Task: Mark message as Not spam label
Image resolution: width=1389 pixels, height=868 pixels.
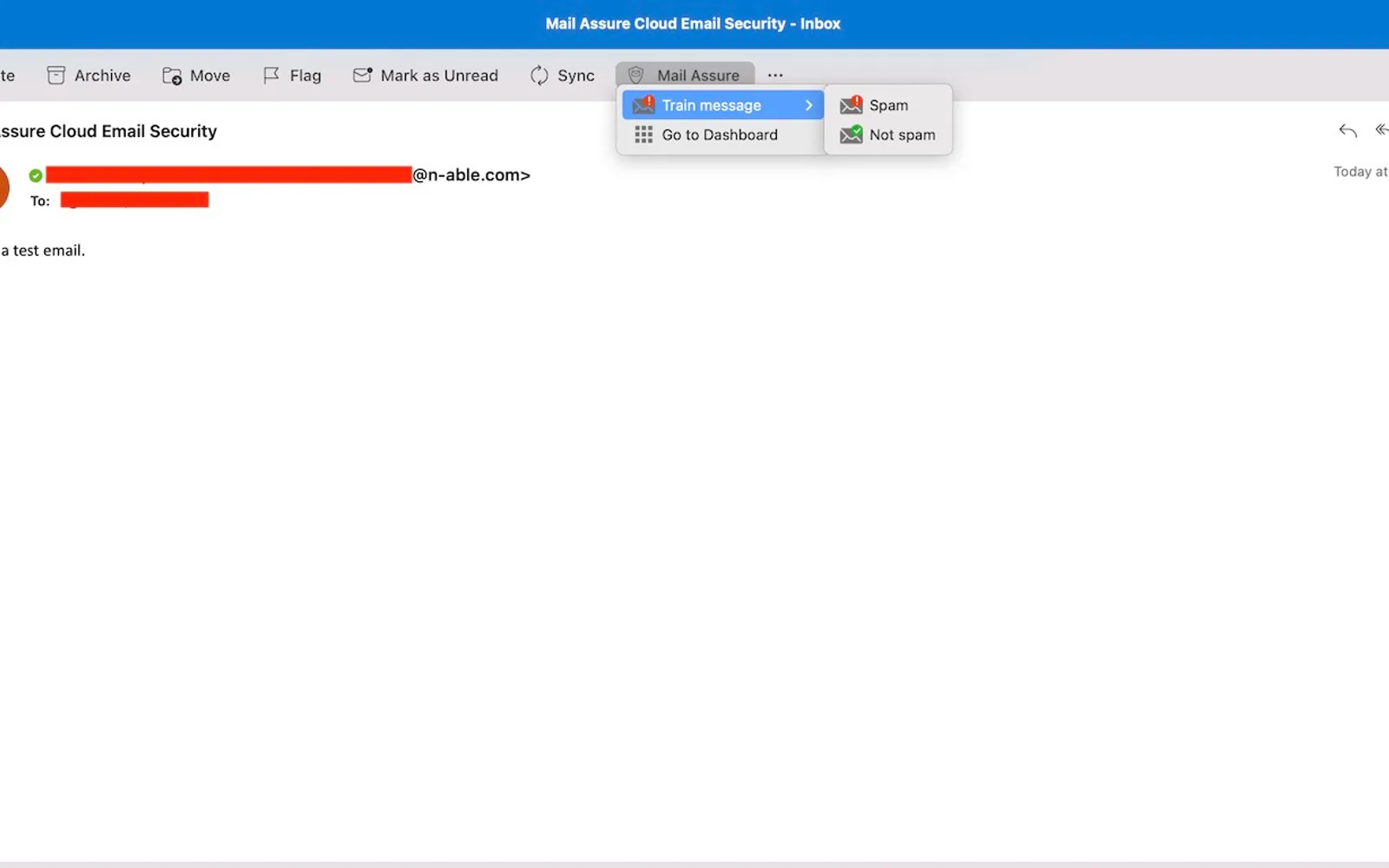Action: 902,135
